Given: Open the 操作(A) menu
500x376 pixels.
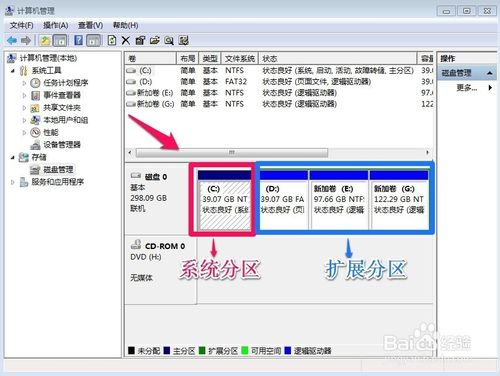Looking at the screenshot, I should (56, 25).
